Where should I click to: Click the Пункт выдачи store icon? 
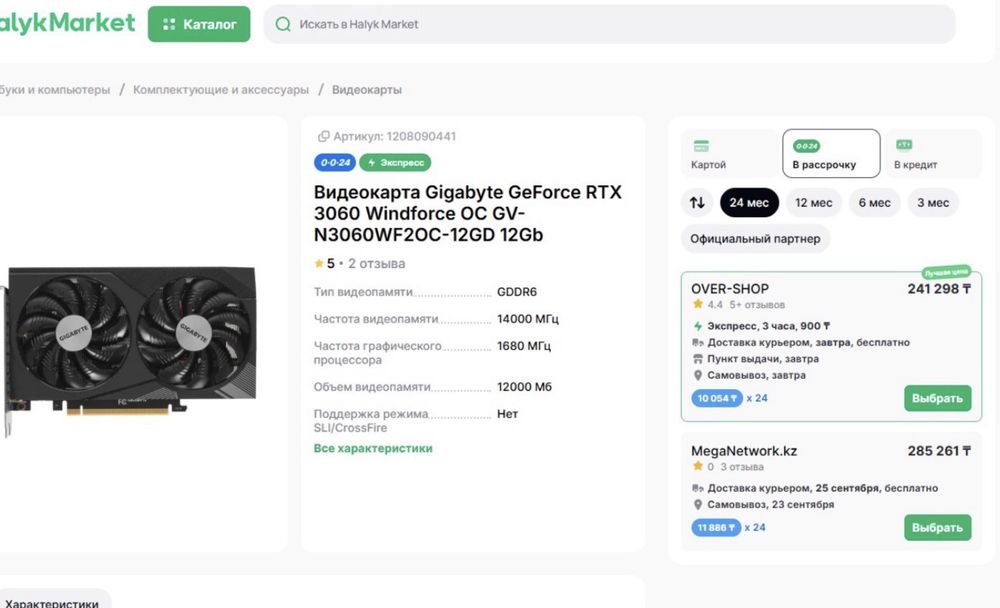(698, 359)
